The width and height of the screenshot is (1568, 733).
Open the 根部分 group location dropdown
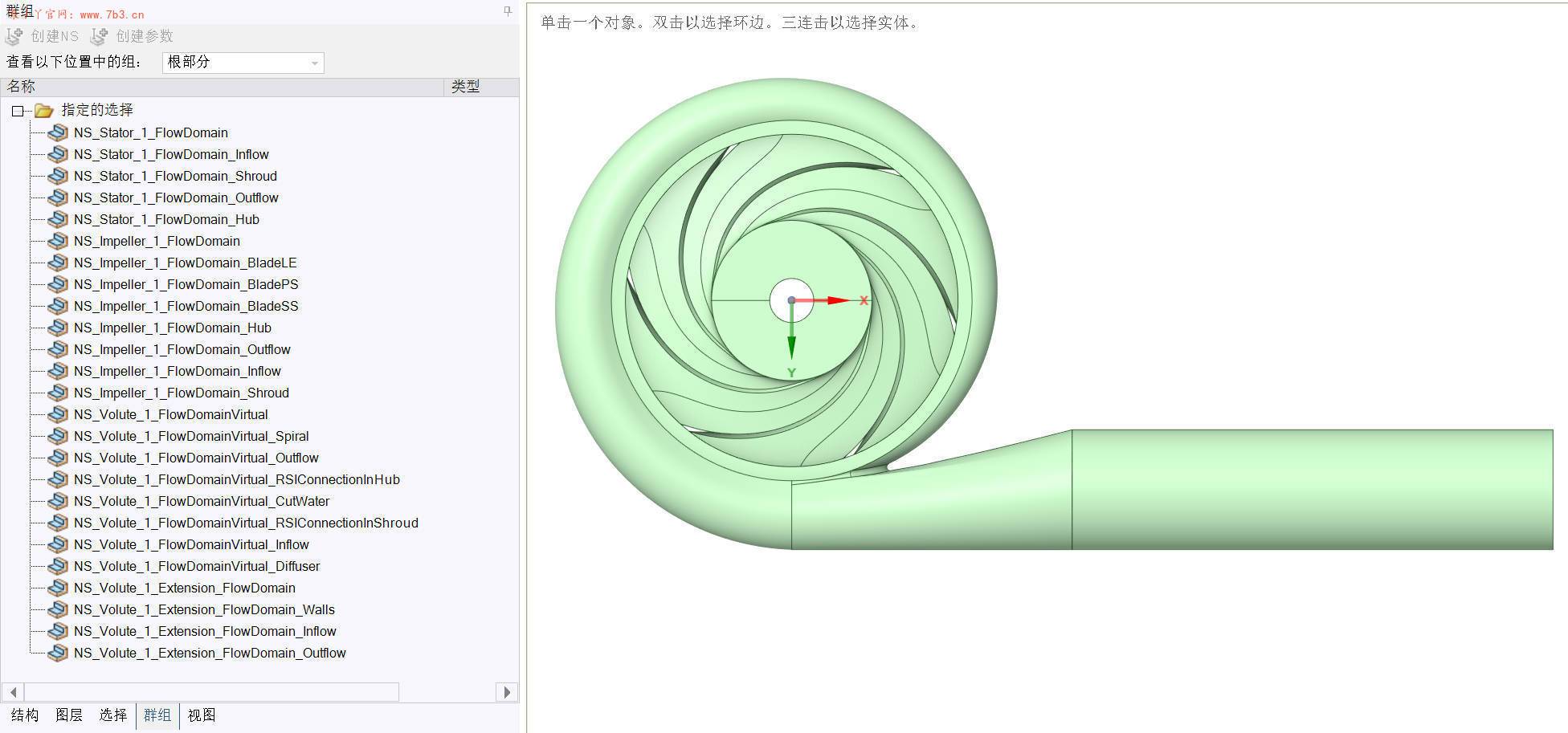(x=314, y=62)
